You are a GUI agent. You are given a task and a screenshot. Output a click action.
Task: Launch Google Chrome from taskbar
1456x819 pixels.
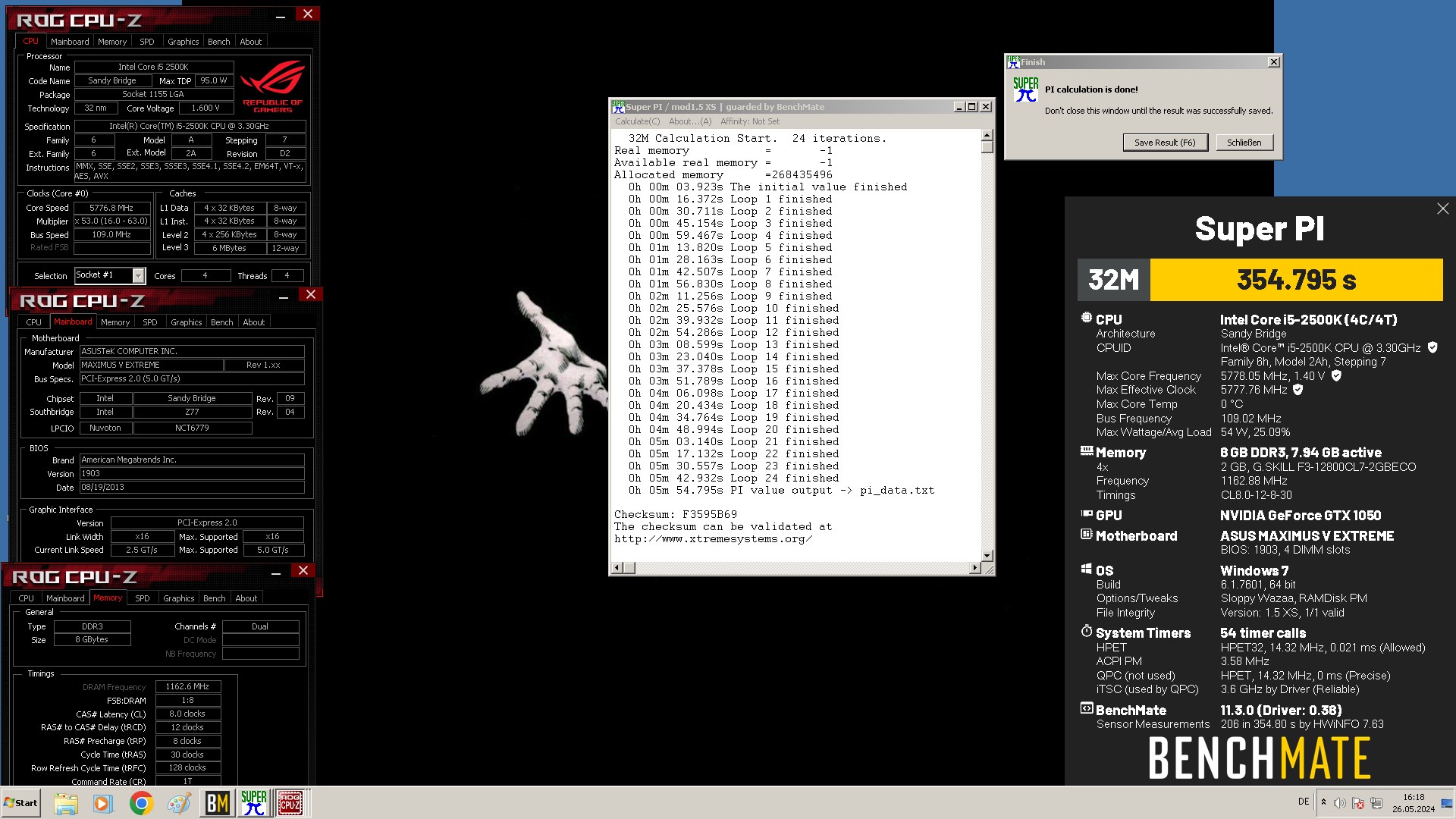point(141,803)
